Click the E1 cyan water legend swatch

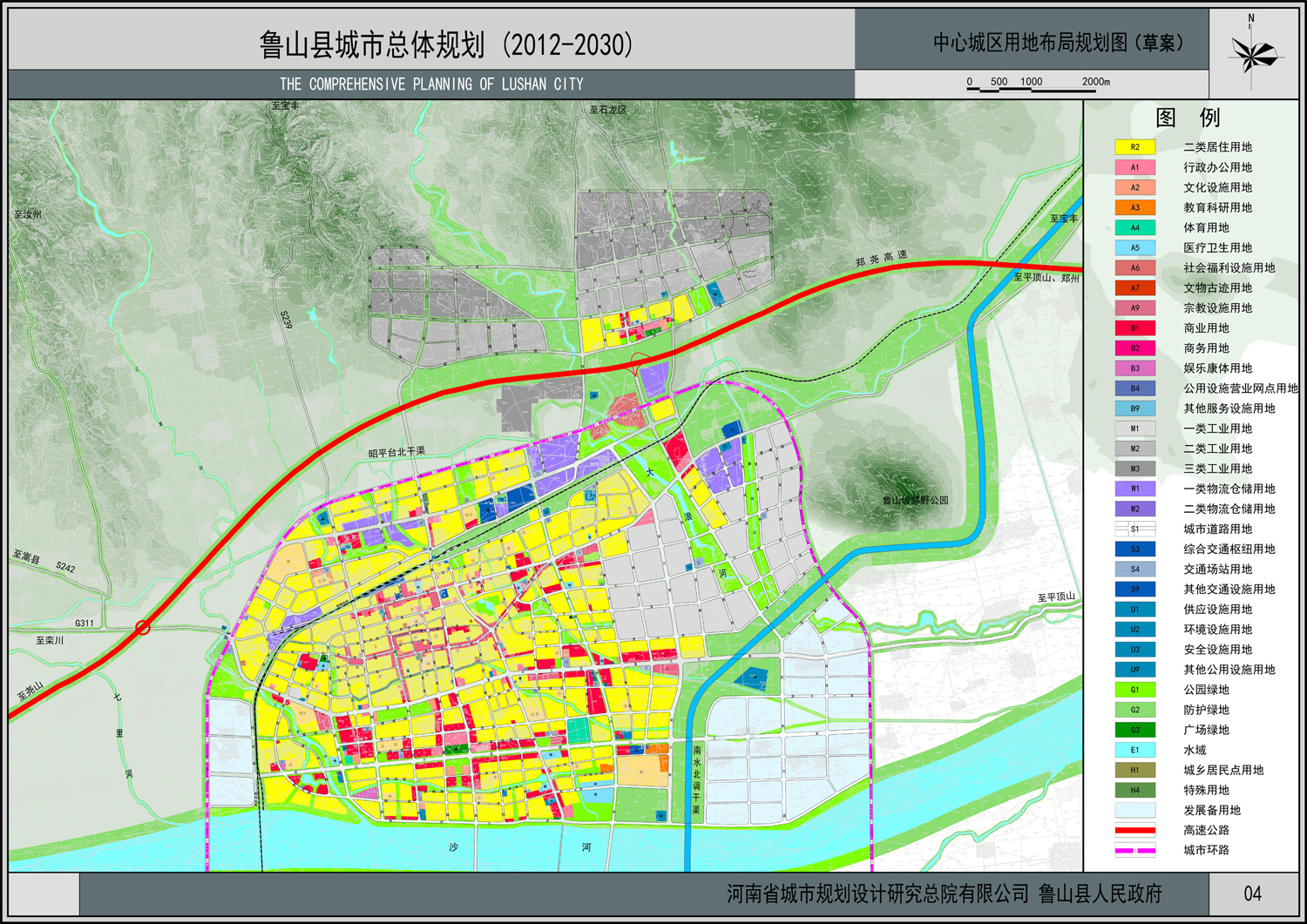[x=1134, y=750]
